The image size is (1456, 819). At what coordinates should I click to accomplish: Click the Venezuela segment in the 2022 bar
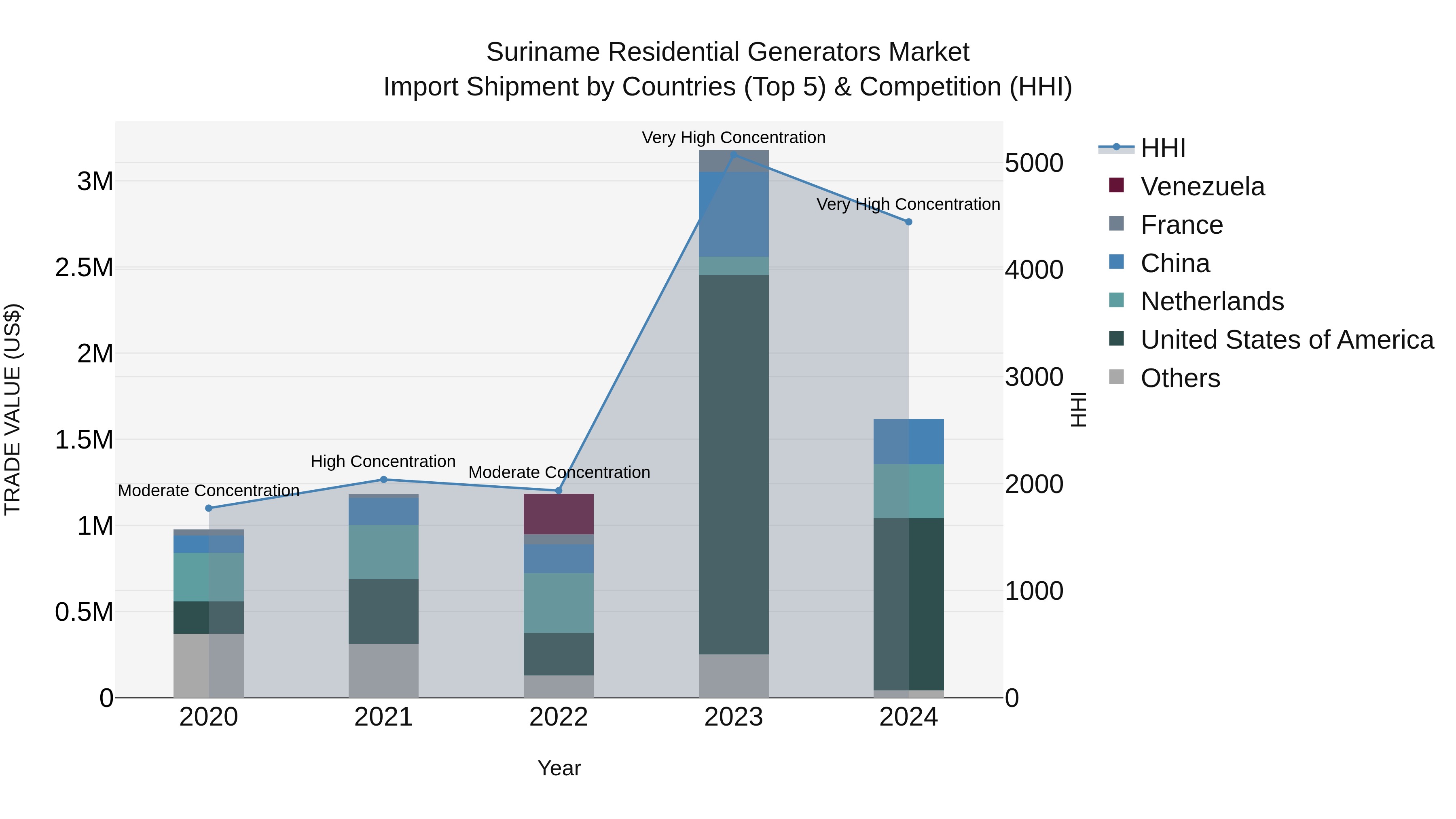559,514
